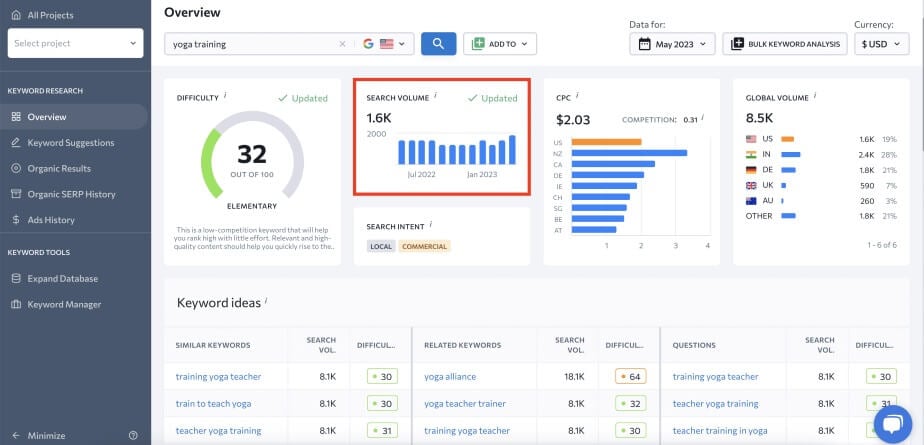Image resolution: width=924 pixels, height=445 pixels.
Task: Click the India flag in Global Volume
Action: pyautogui.click(x=751, y=154)
